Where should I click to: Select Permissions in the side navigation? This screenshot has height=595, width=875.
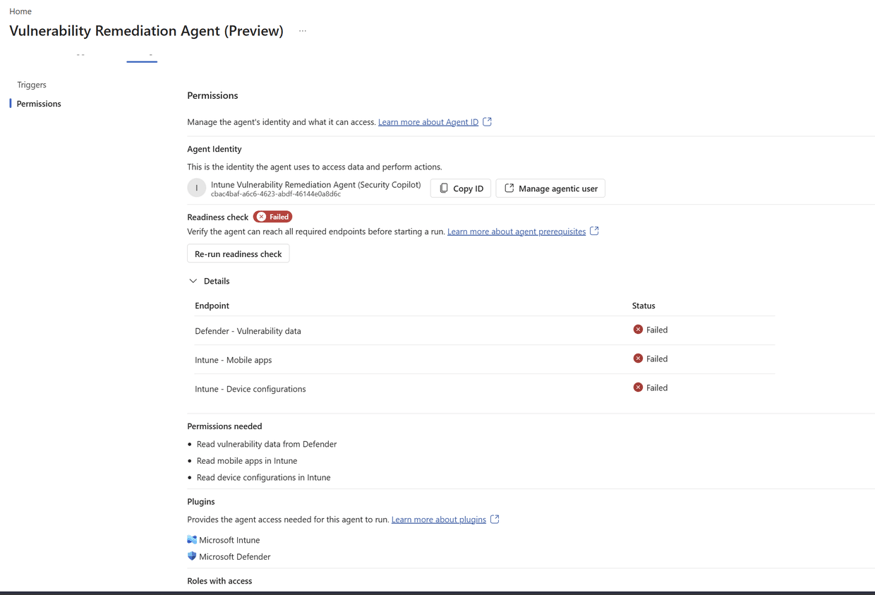click(39, 104)
